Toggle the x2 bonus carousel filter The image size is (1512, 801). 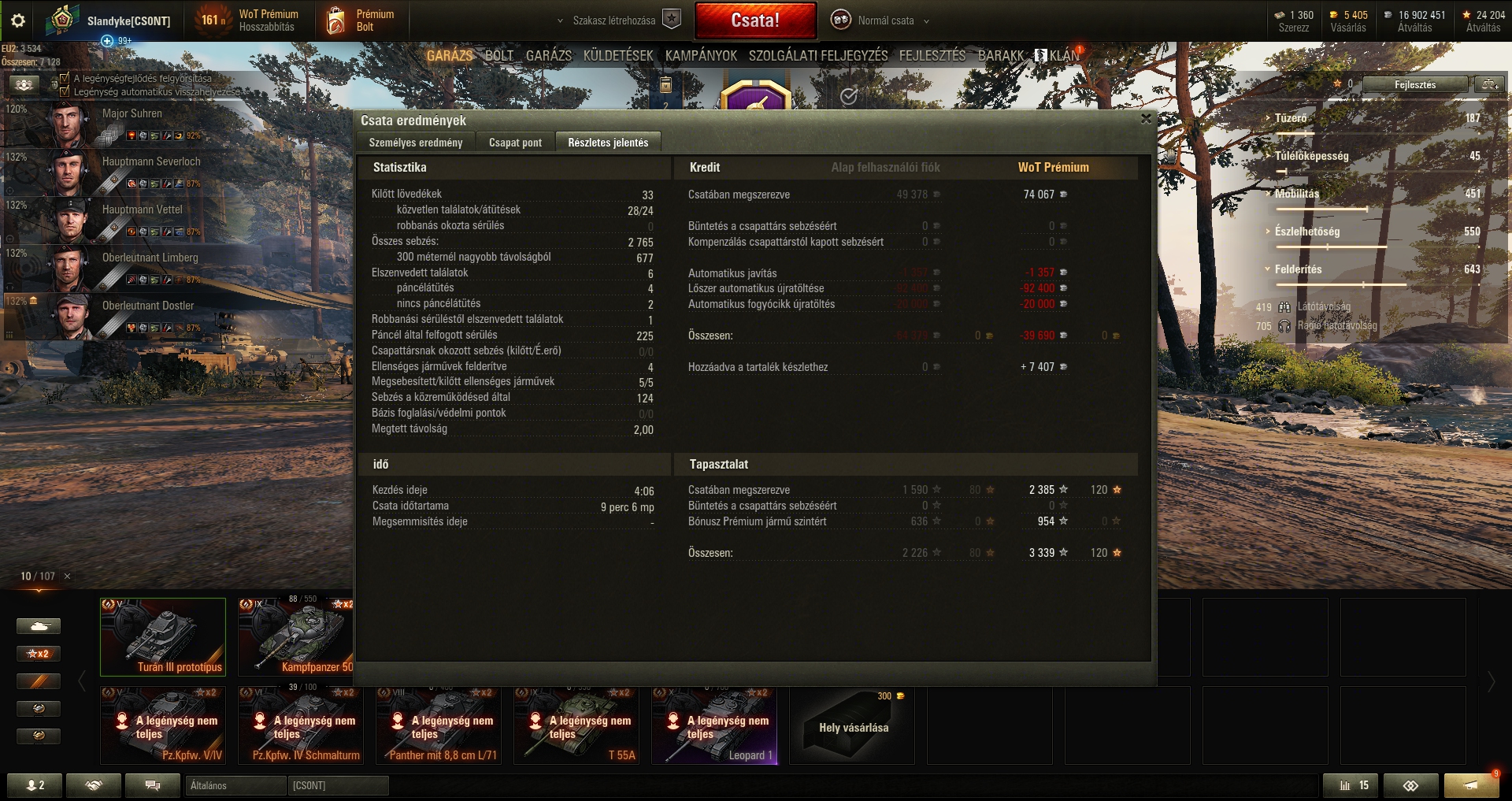[39, 654]
